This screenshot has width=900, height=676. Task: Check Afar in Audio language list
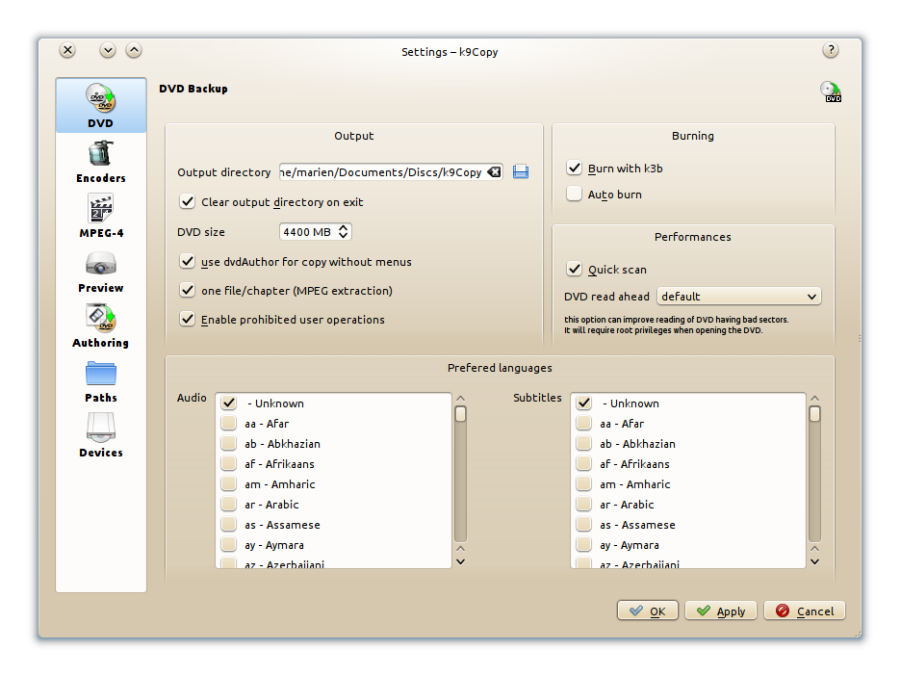tap(229, 423)
